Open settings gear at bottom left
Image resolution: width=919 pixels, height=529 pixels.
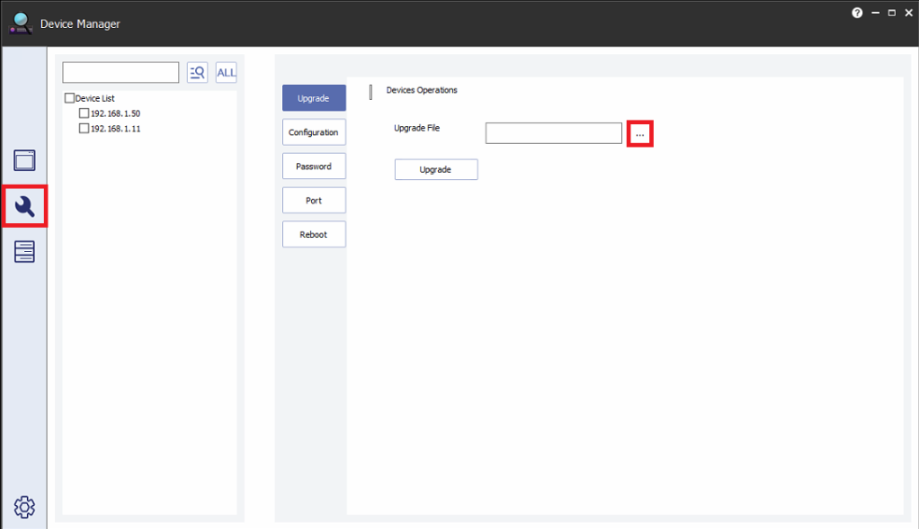click(25, 505)
